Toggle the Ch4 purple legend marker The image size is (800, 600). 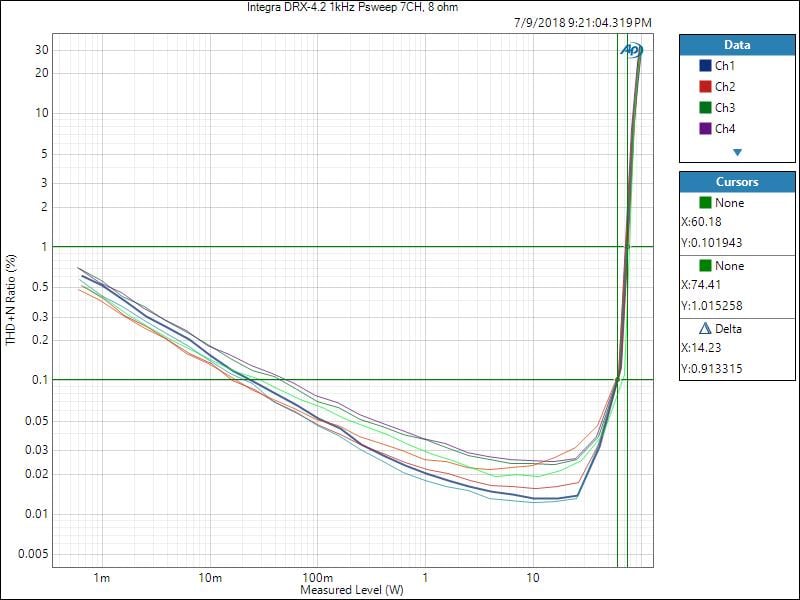click(x=706, y=129)
